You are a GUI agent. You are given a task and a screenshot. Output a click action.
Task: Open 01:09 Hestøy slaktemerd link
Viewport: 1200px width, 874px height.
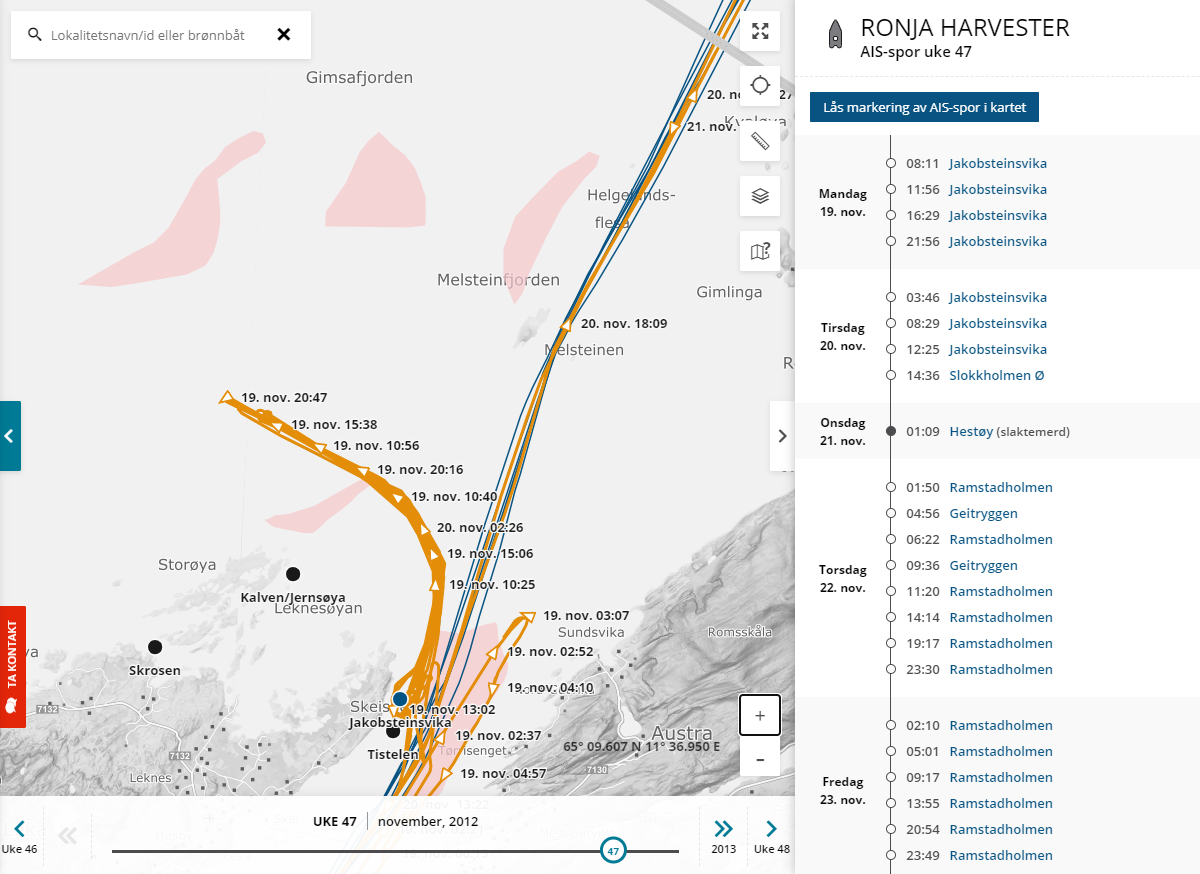(971, 431)
